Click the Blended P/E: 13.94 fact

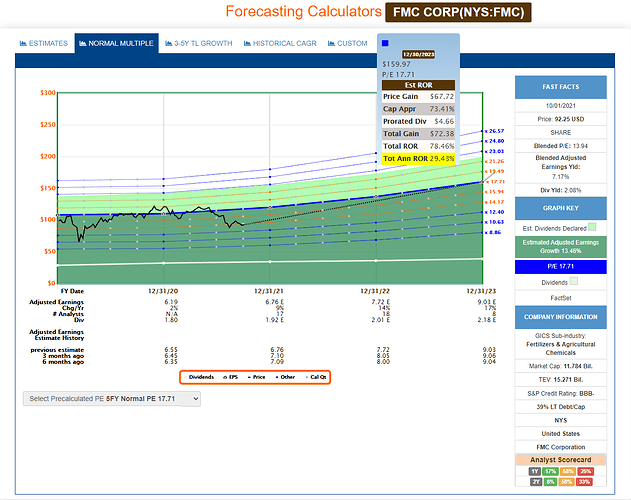click(561, 146)
